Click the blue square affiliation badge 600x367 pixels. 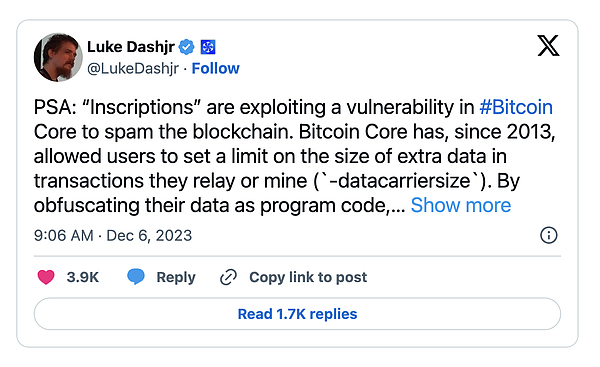(x=208, y=47)
